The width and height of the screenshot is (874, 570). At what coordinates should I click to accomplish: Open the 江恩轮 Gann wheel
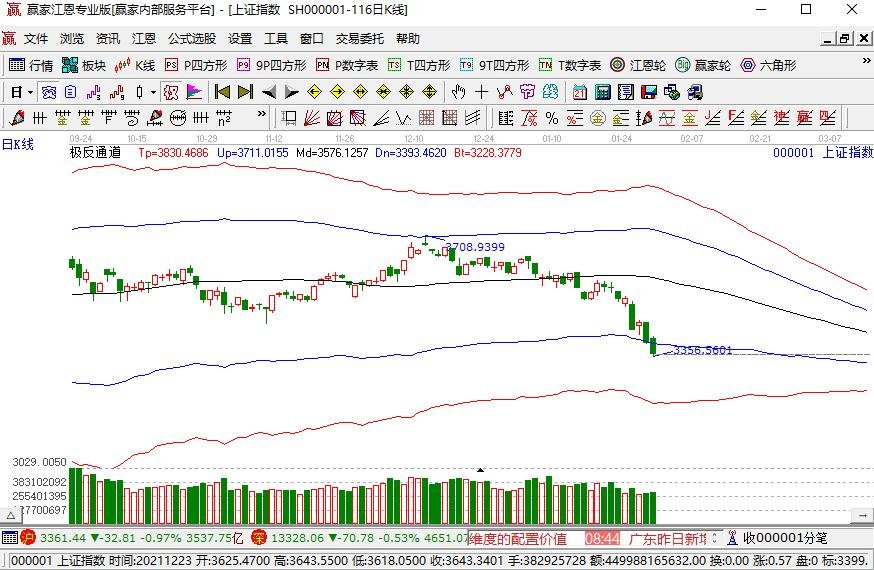pyautogui.click(x=638, y=65)
